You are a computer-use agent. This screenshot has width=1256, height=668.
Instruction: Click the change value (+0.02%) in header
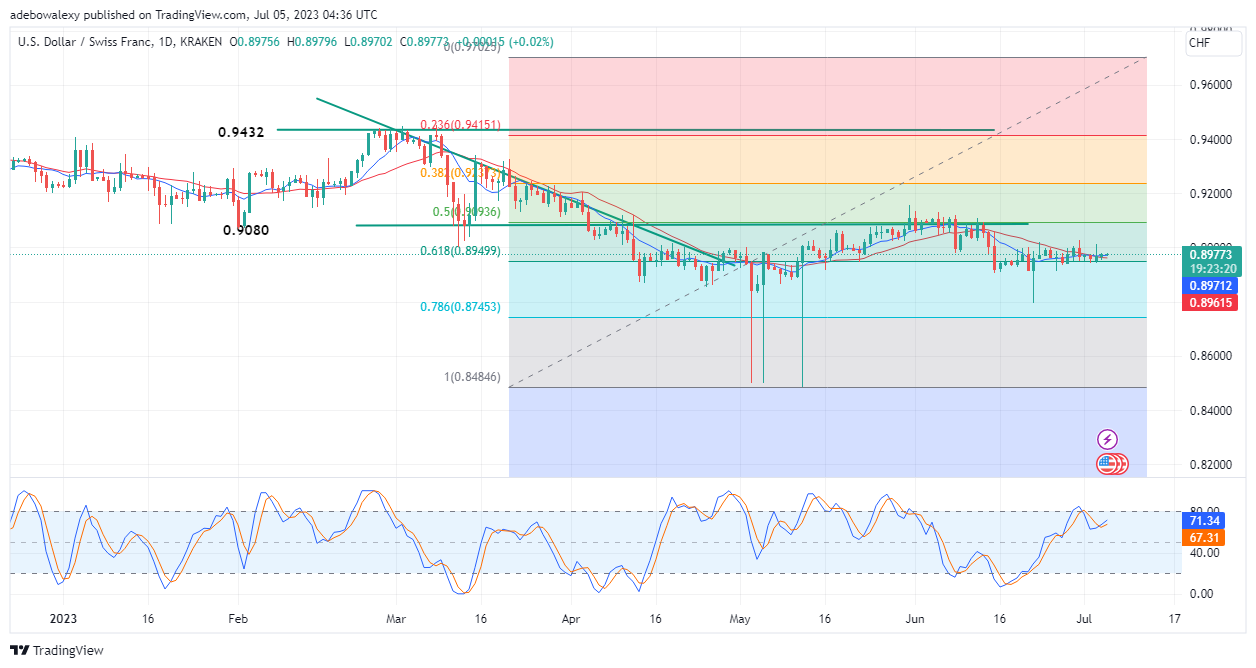531,42
